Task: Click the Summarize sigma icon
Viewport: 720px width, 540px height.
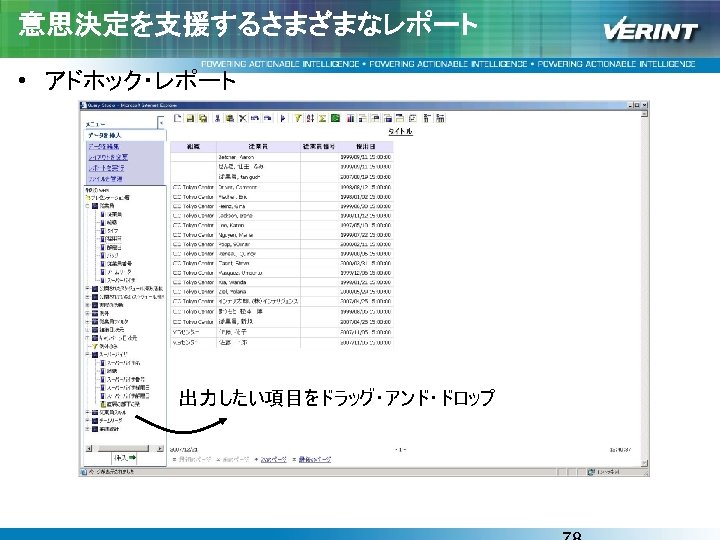Action: coord(322,118)
